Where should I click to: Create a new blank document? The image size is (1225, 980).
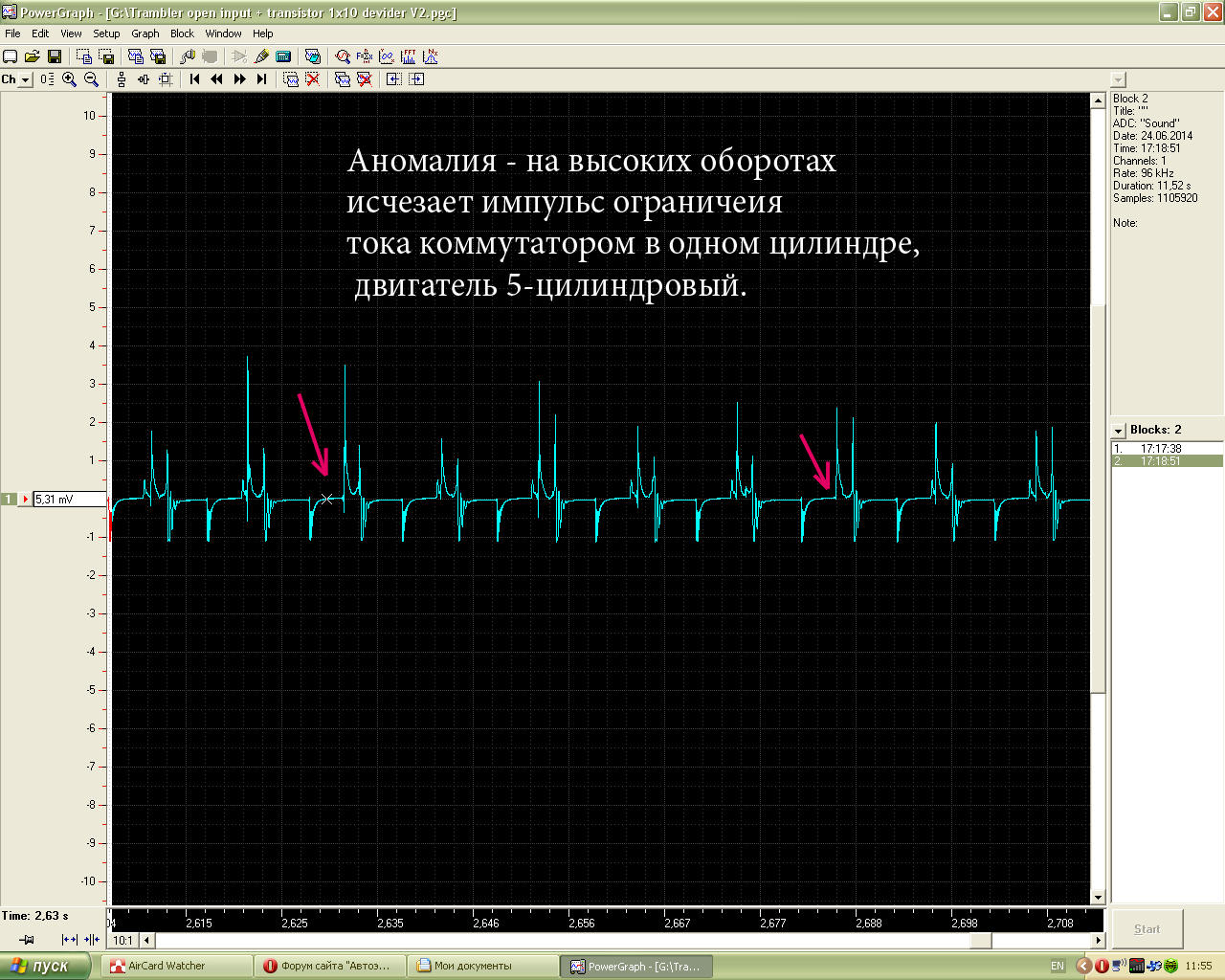10,56
